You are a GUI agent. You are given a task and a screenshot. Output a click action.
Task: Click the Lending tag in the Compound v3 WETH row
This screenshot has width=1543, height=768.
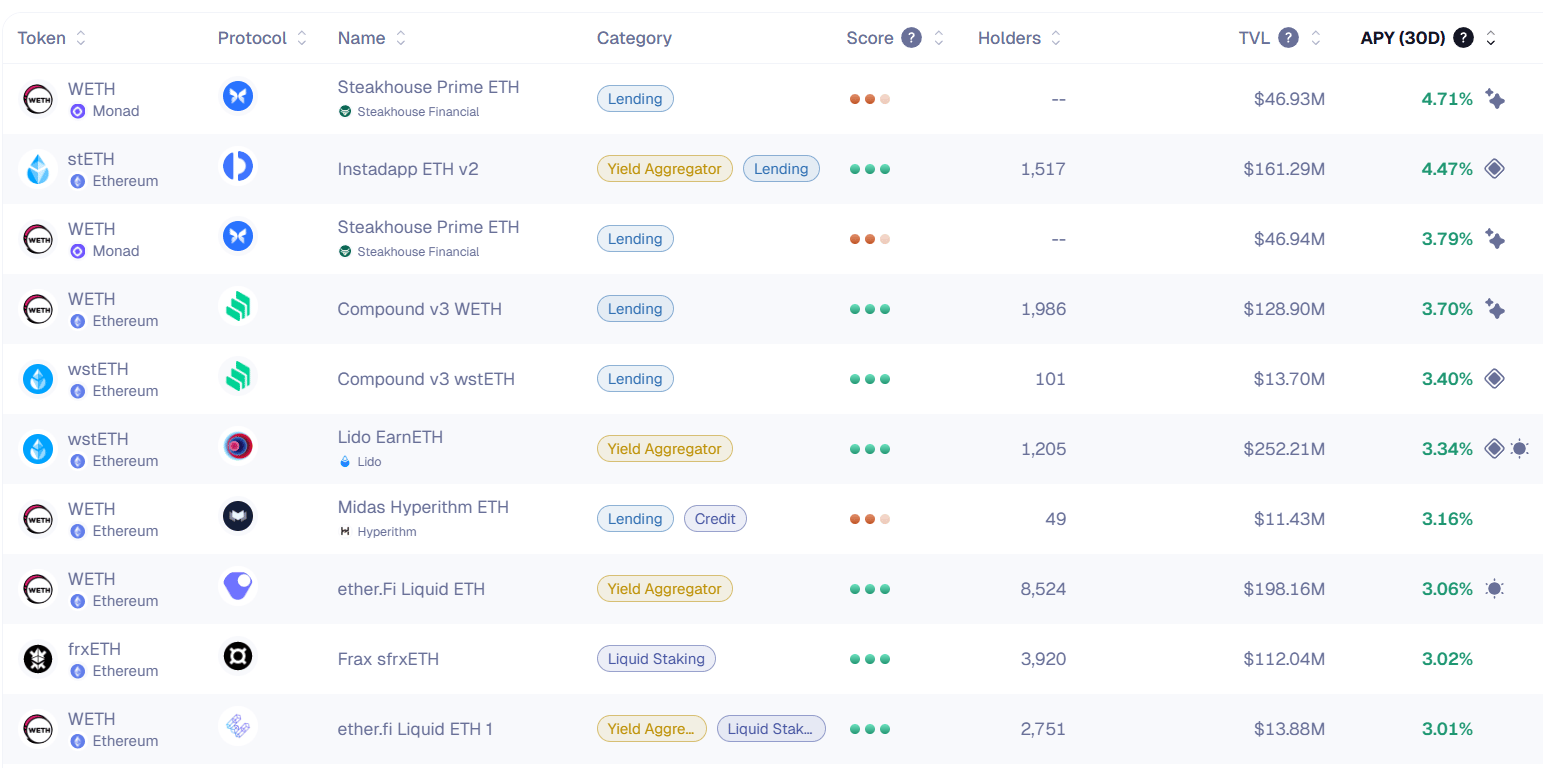635,309
